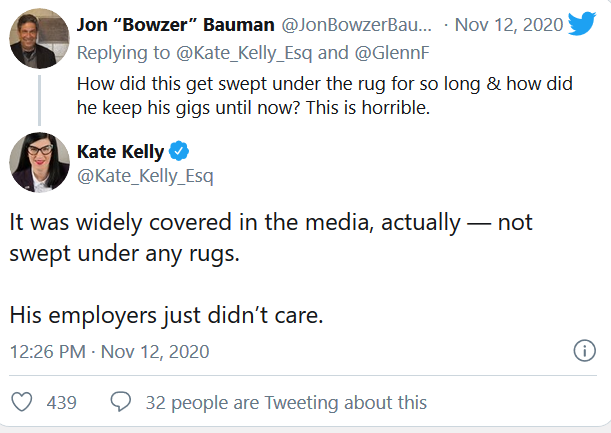Click the Nov 12, 2020 date at top

pos(509,25)
